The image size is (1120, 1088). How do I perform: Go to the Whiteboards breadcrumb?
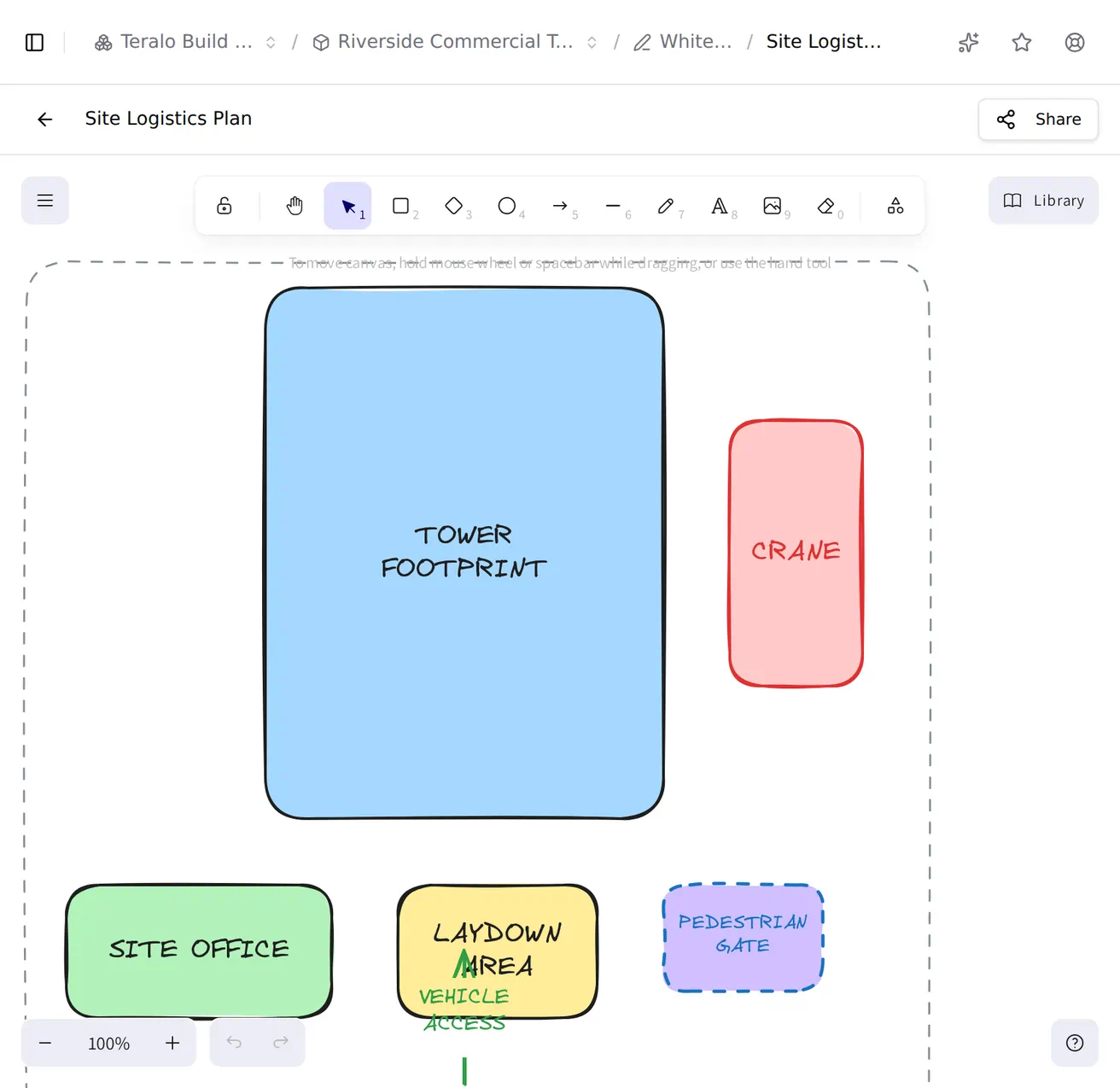pyautogui.click(x=683, y=42)
